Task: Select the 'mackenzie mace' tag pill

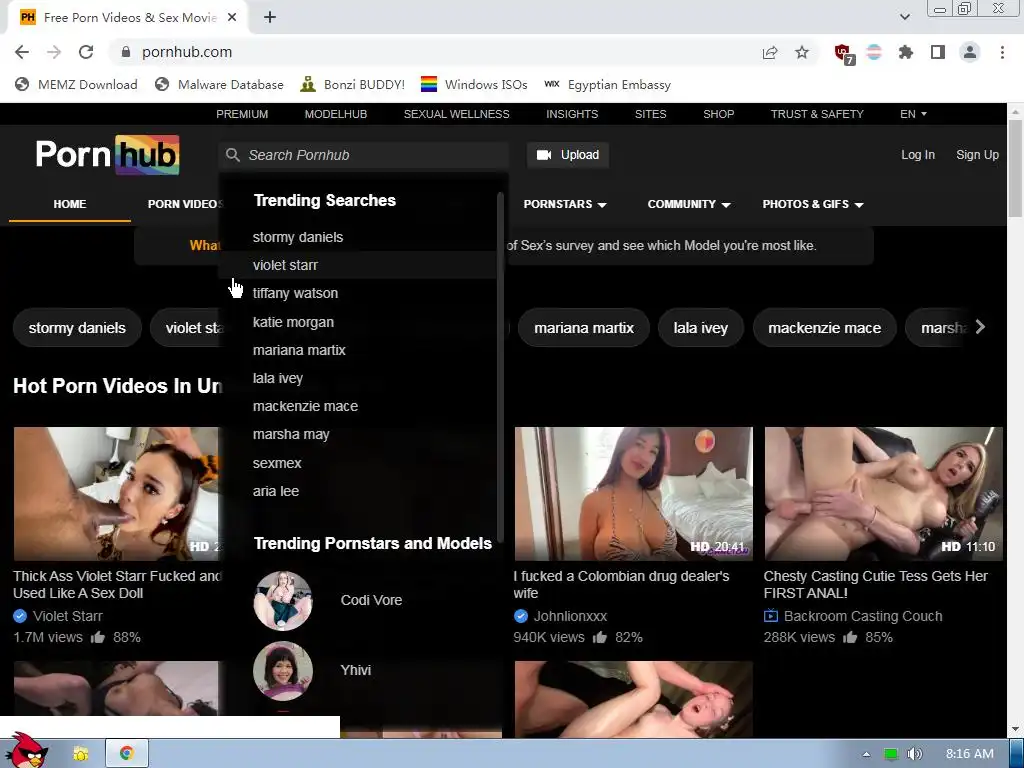Action: (824, 328)
